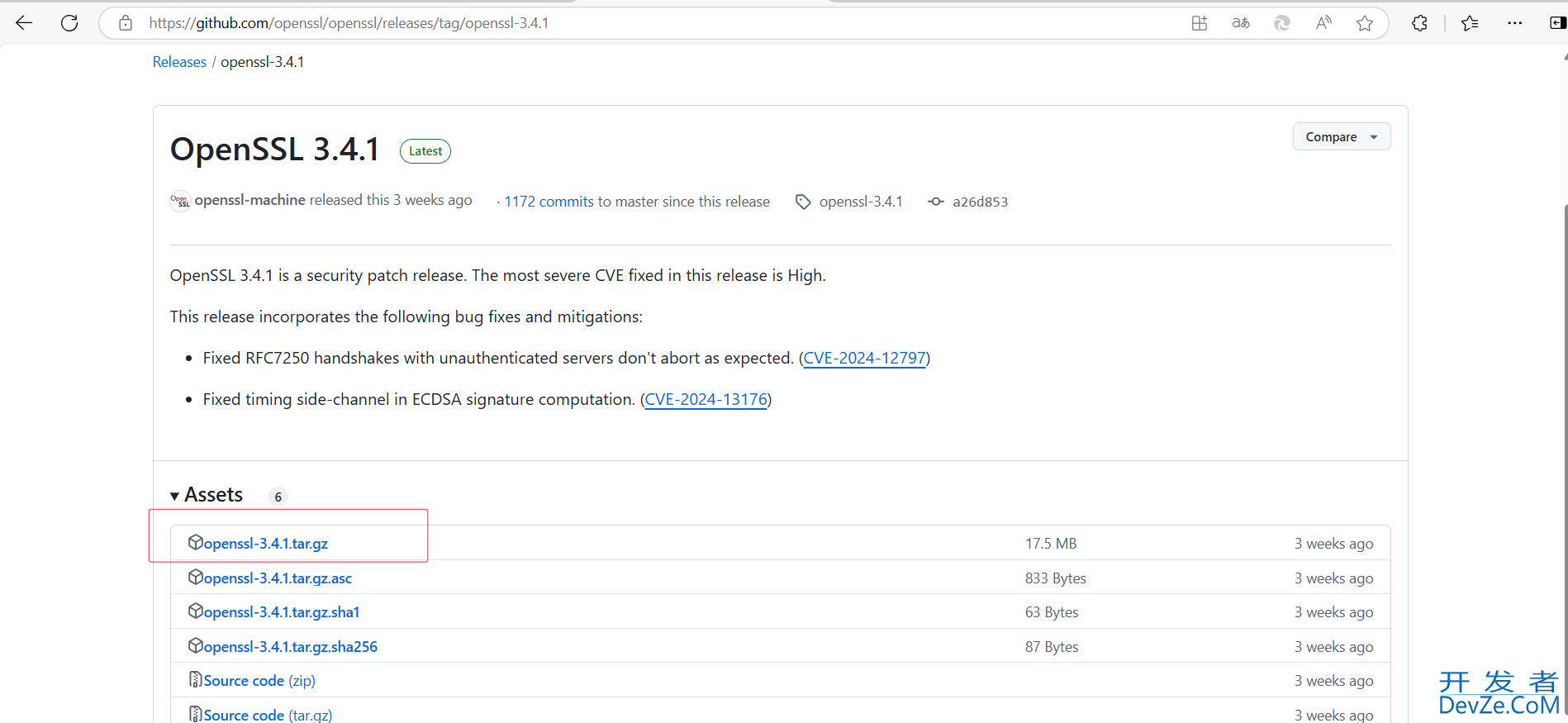Click the package icon of openssl-3.4.1.tar.gz.sha1
The width and height of the screenshot is (1568, 723).
point(196,611)
